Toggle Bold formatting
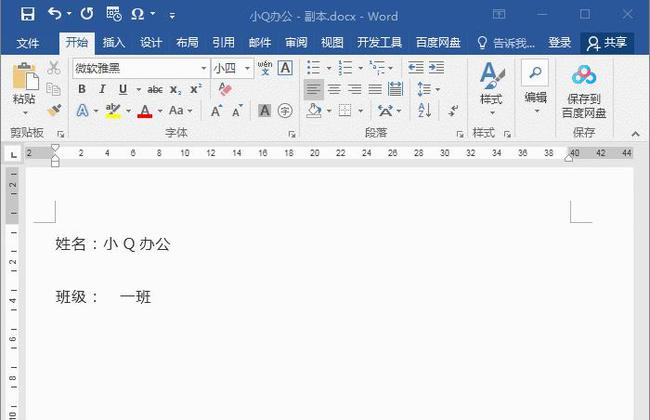 point(82,89)
